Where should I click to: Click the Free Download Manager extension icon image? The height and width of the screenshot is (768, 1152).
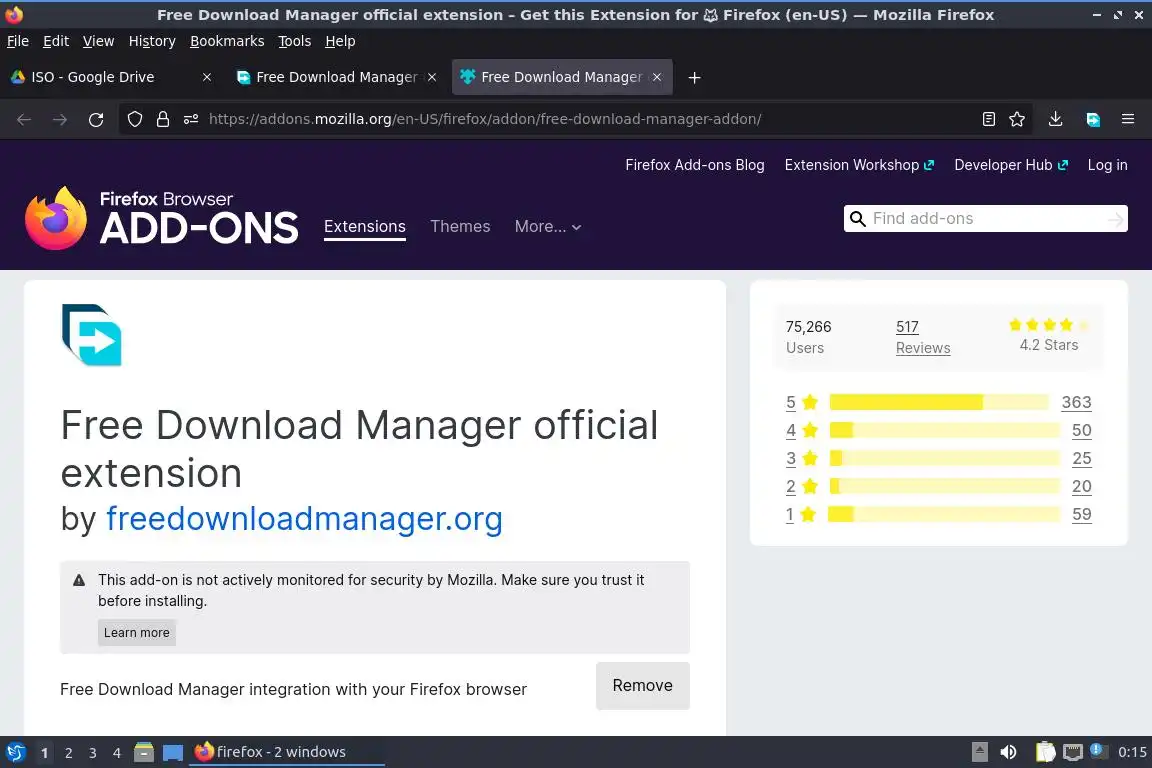pyautogui.click(x=92, y=334)
